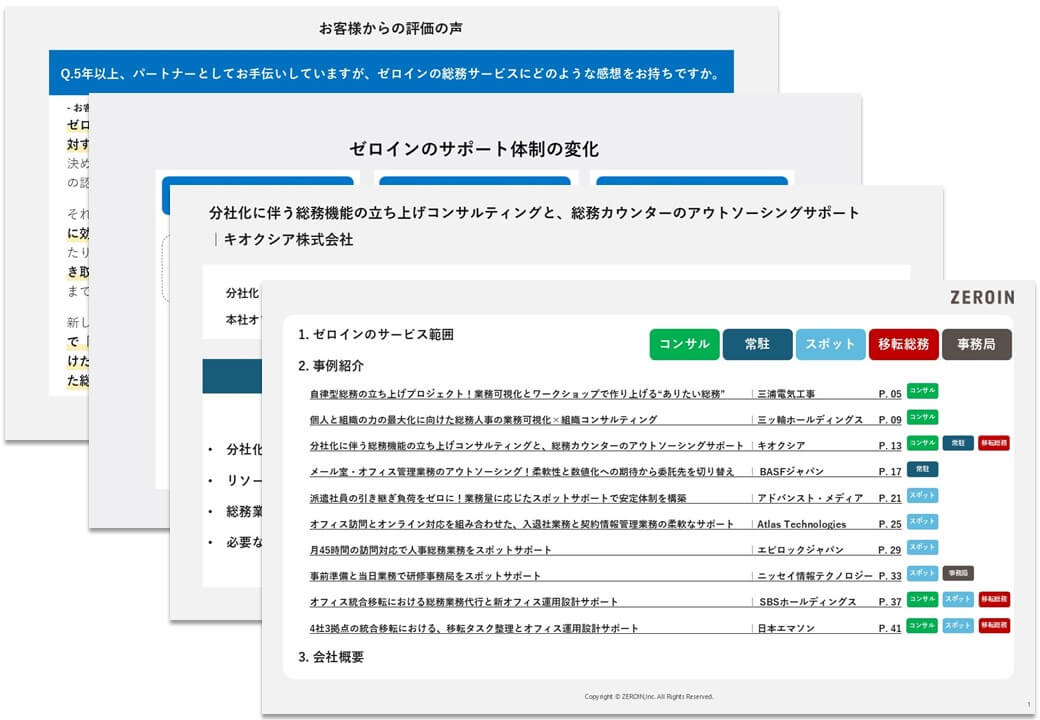The width and height of the screenshot is (1040, 720).
Task: Click the コンサル tag in the 三ッ輪ホールディングス row
Action: click(x=922, y=417)
